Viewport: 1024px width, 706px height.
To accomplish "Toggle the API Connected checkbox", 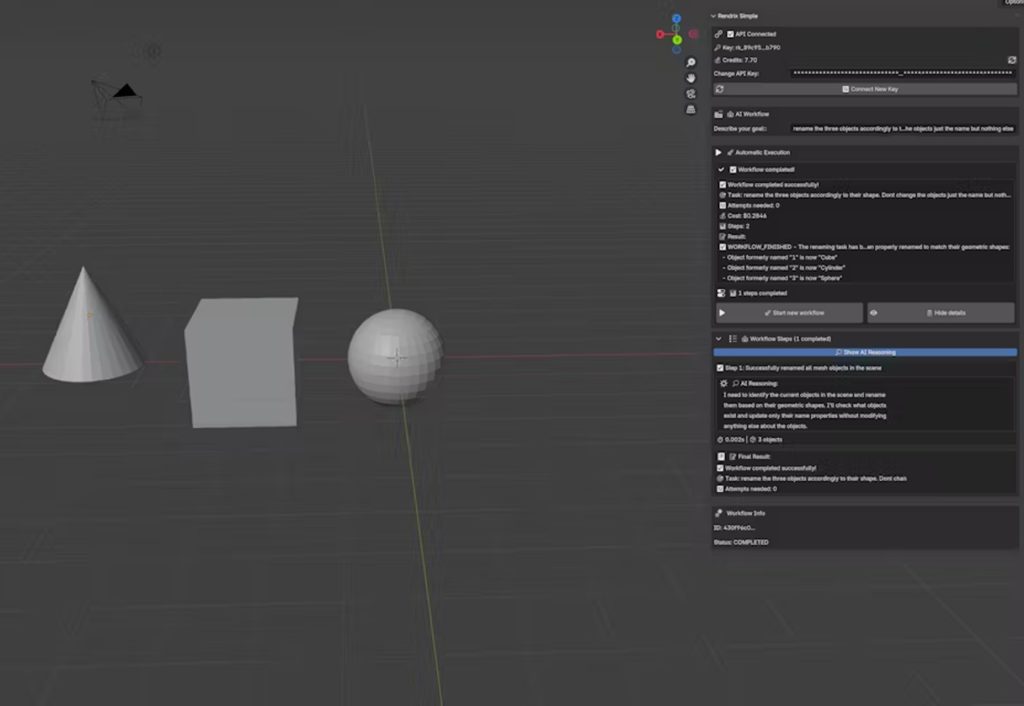I will [x=731, y=34].
